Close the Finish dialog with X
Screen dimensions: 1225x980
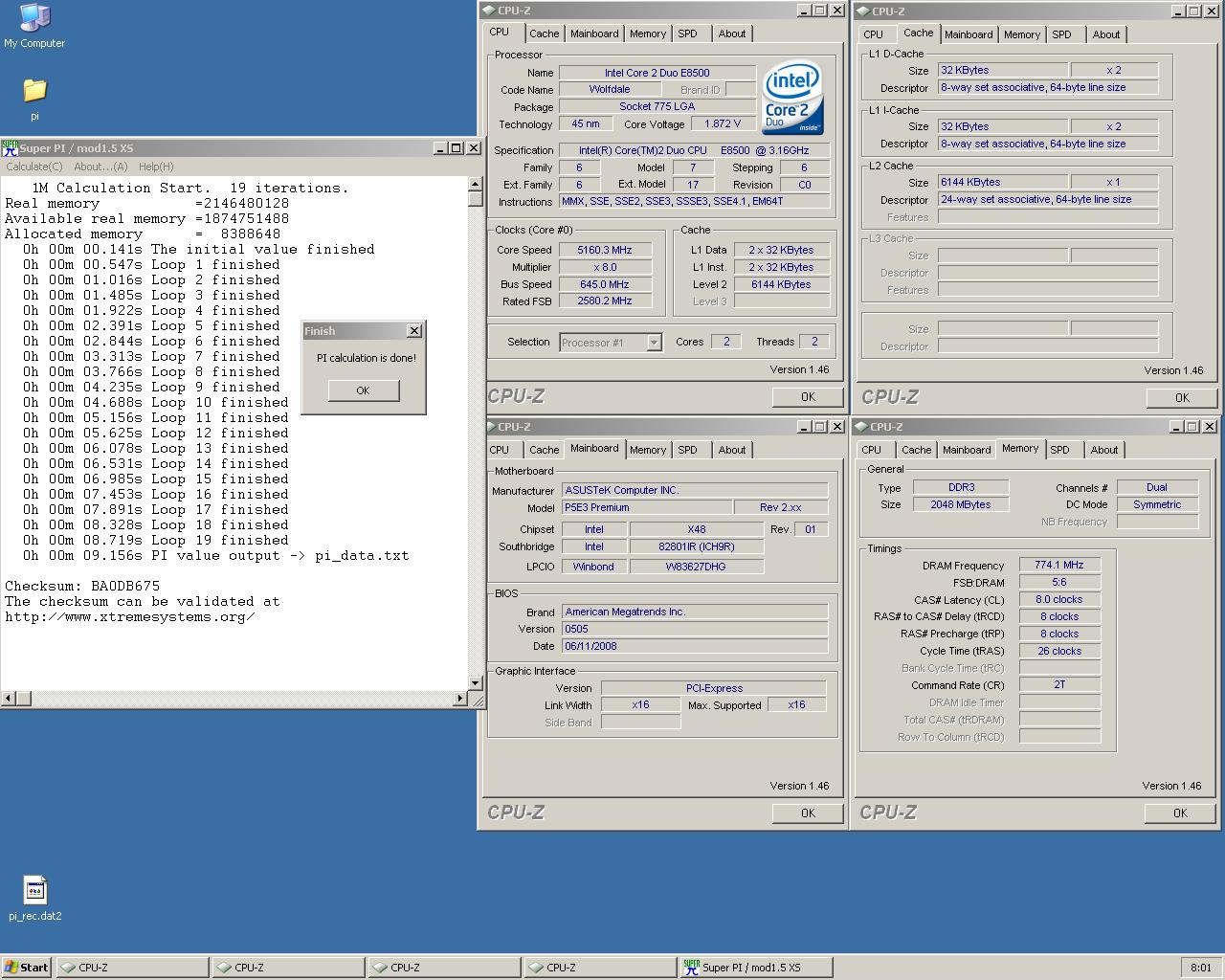point(413,331)
